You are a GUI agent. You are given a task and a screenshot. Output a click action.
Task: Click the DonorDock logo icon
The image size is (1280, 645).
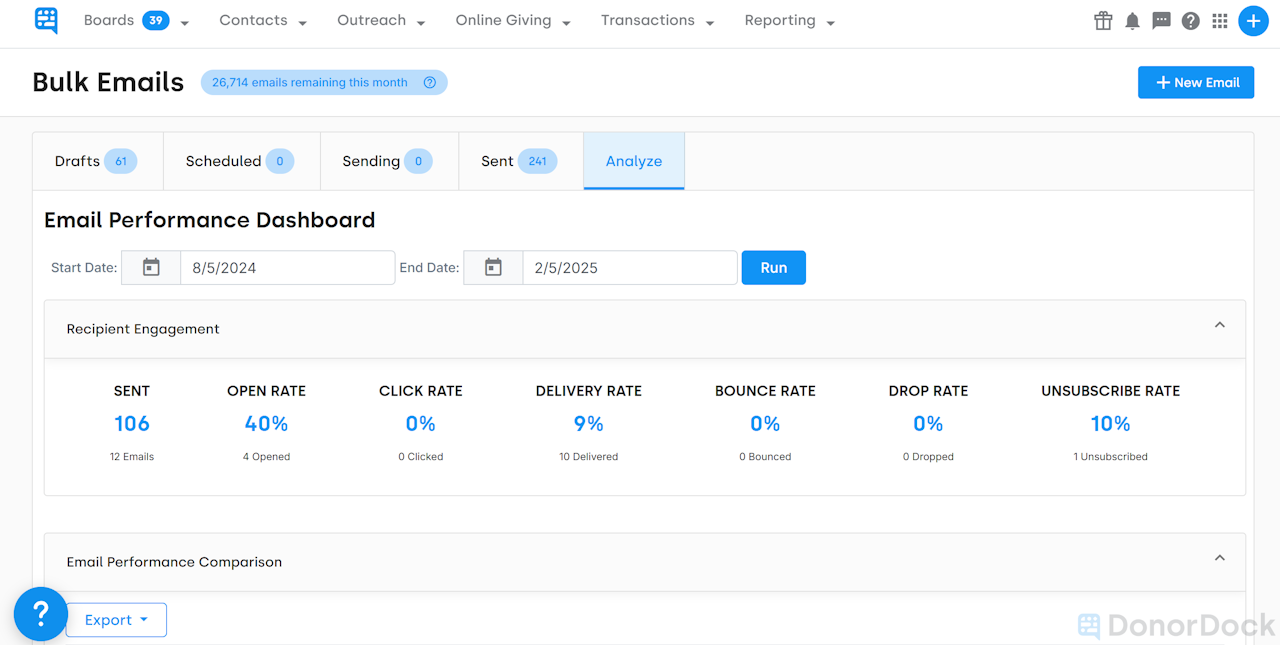point(46,20)
